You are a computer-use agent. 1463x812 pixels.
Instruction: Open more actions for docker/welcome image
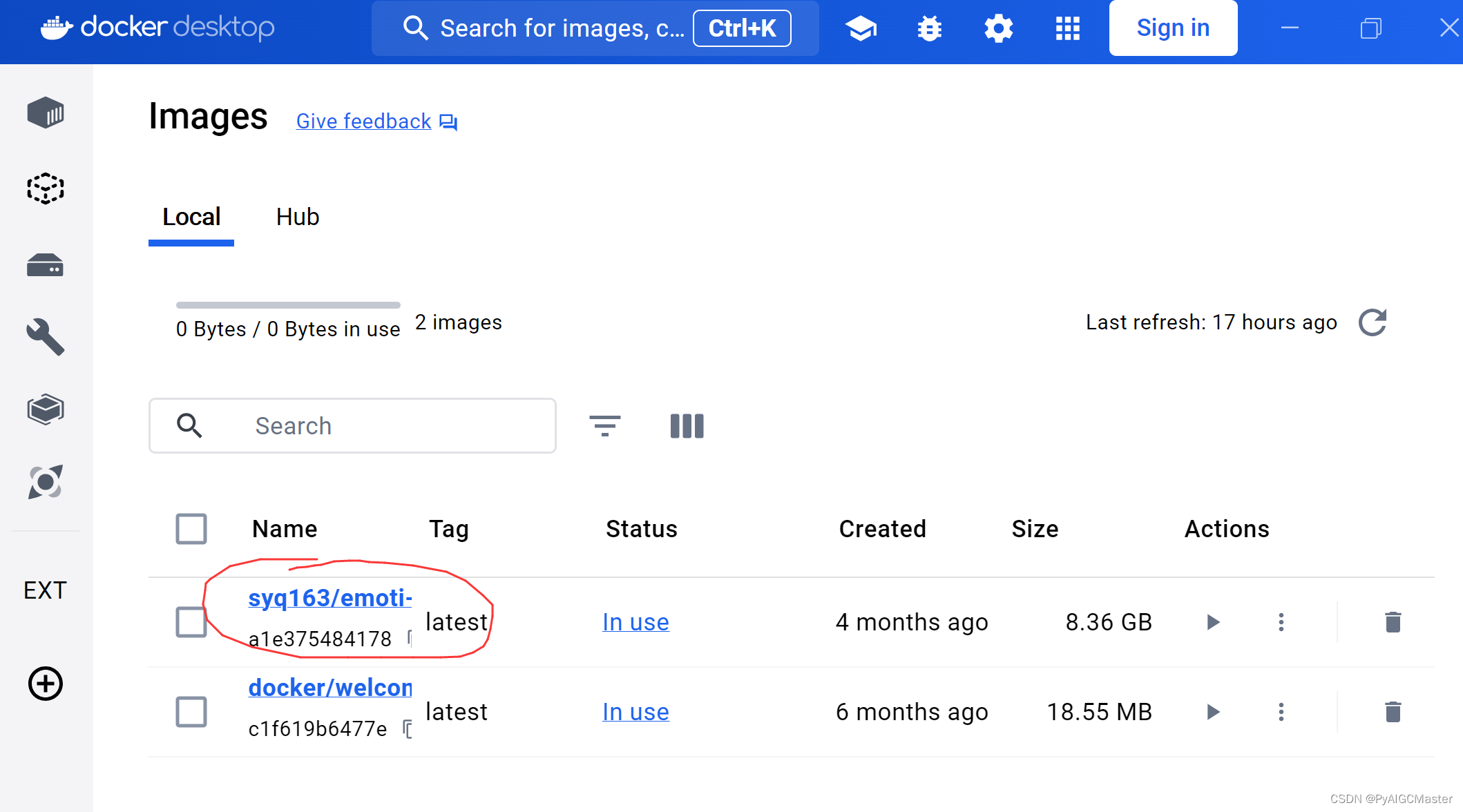pos(1281,712)
